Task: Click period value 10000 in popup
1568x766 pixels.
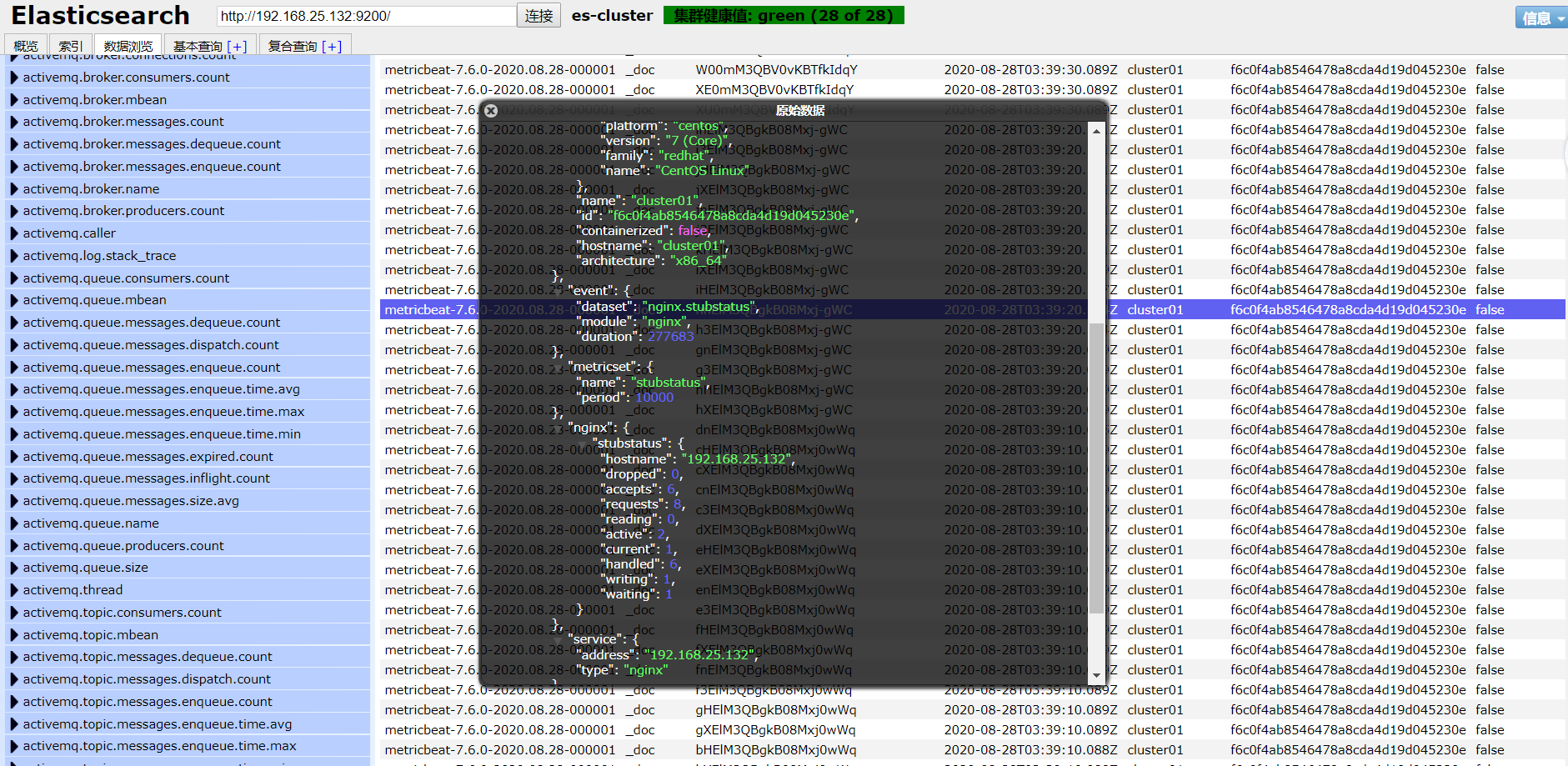Action: (x=654, y=398)
